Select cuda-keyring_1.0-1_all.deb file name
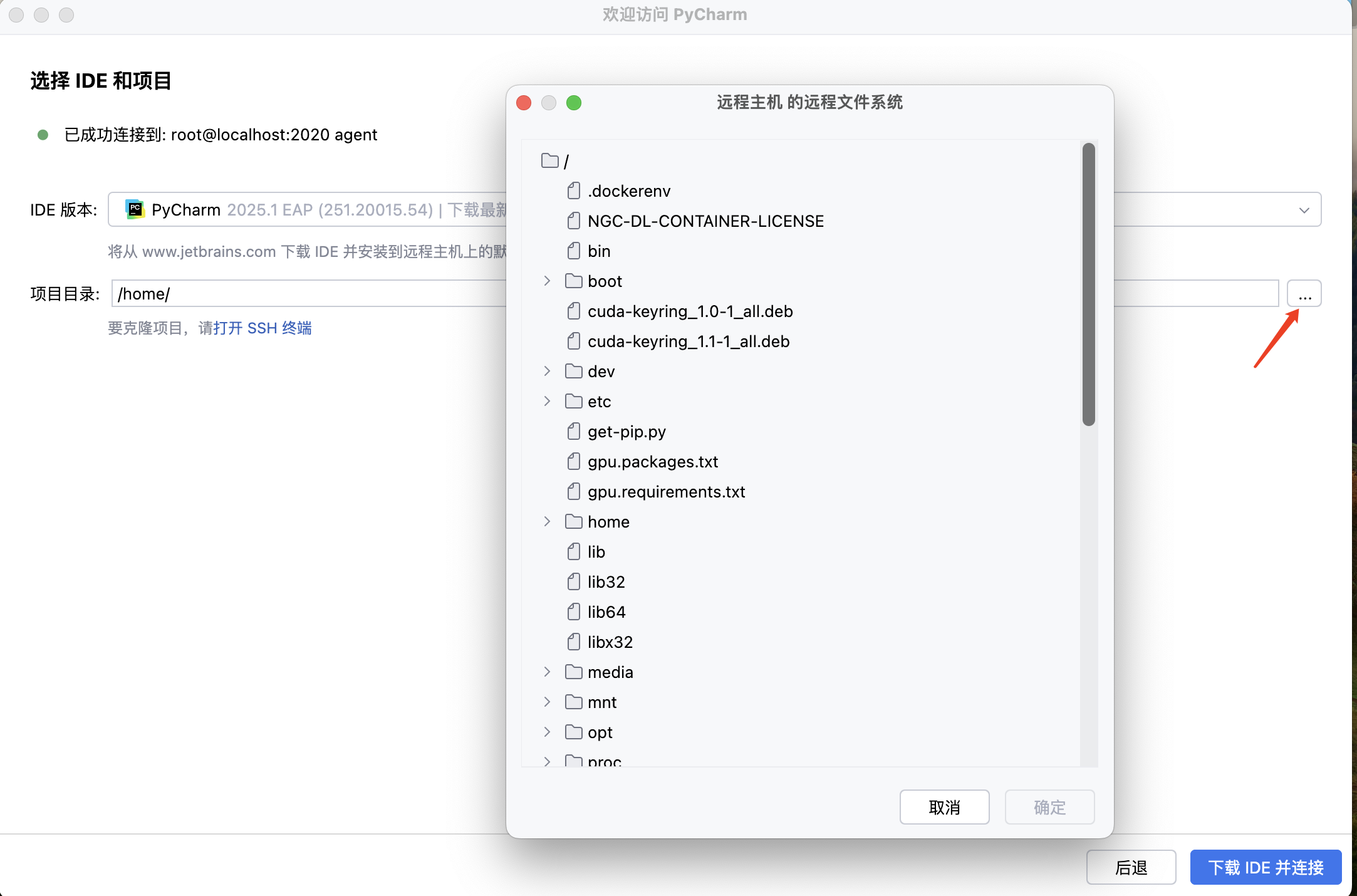This screenshot has width=1357, height=896. (x=690, y=311)
